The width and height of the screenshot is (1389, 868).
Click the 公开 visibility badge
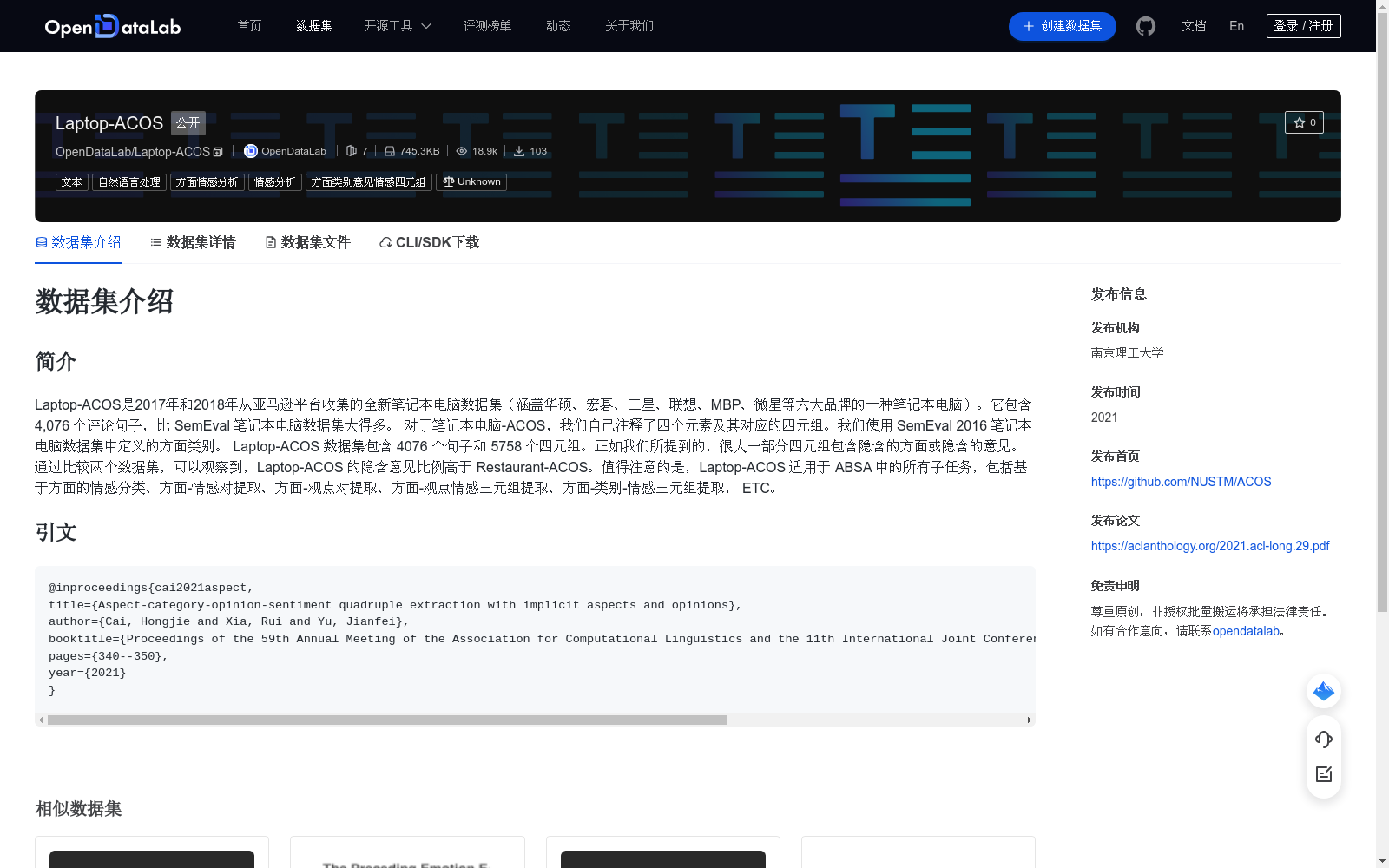188,123
